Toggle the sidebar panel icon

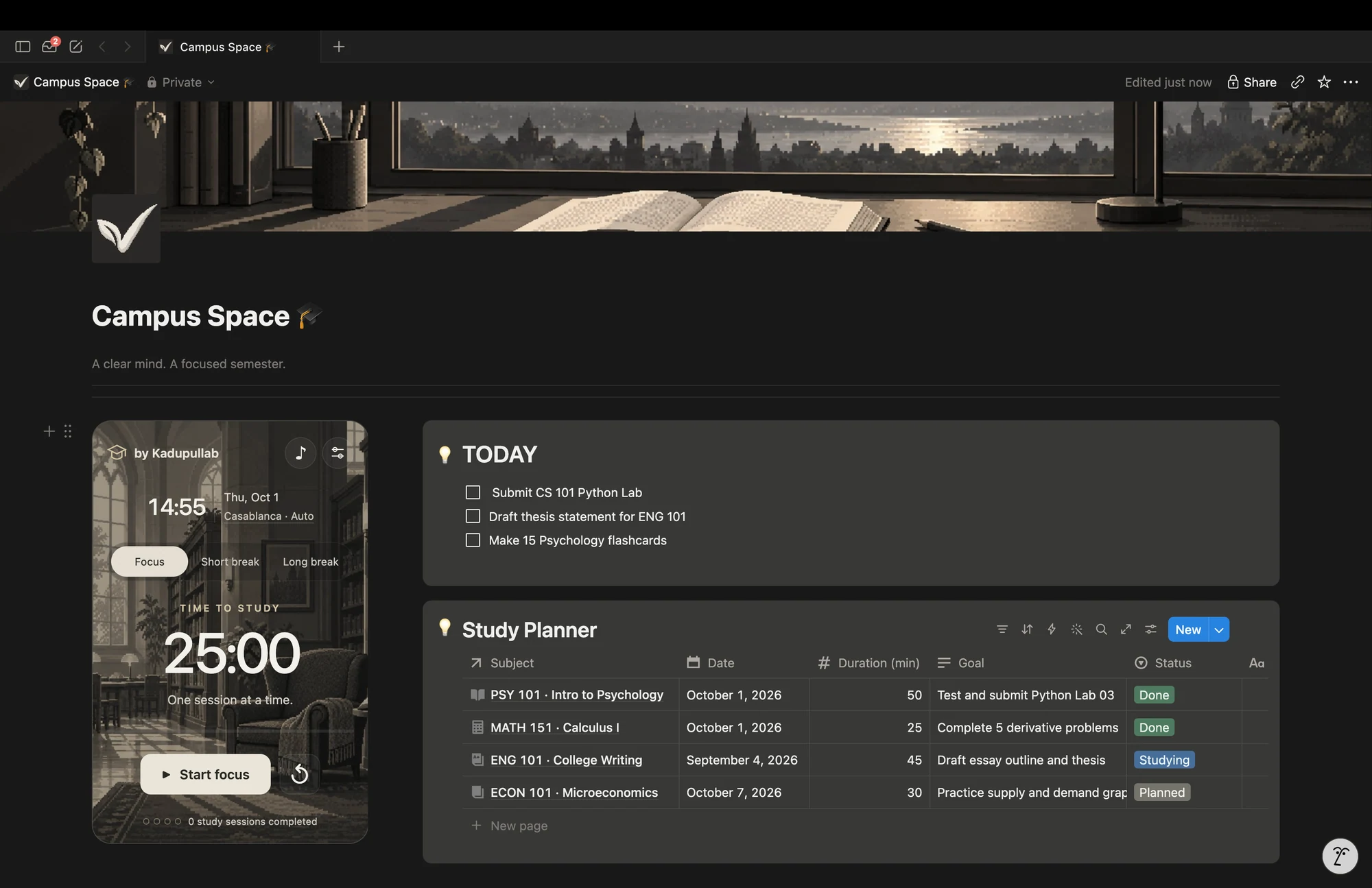[23, 47]
